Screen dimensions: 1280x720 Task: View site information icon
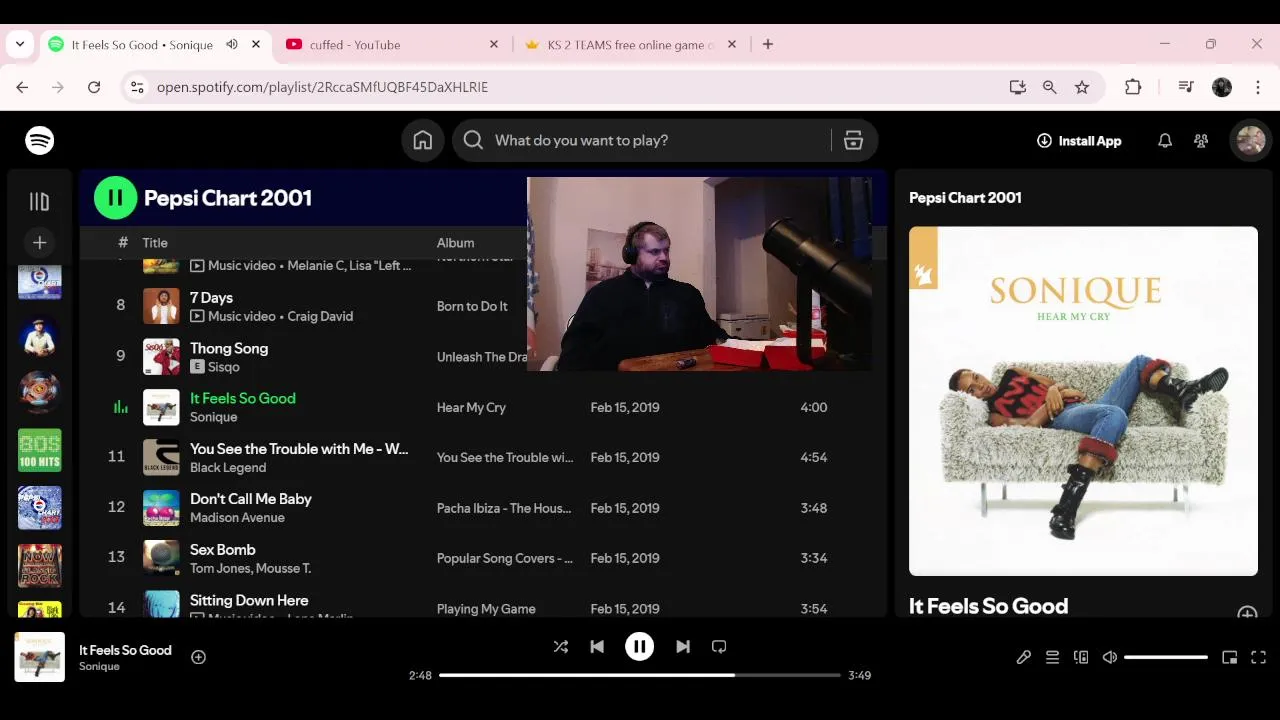[137, 88]
